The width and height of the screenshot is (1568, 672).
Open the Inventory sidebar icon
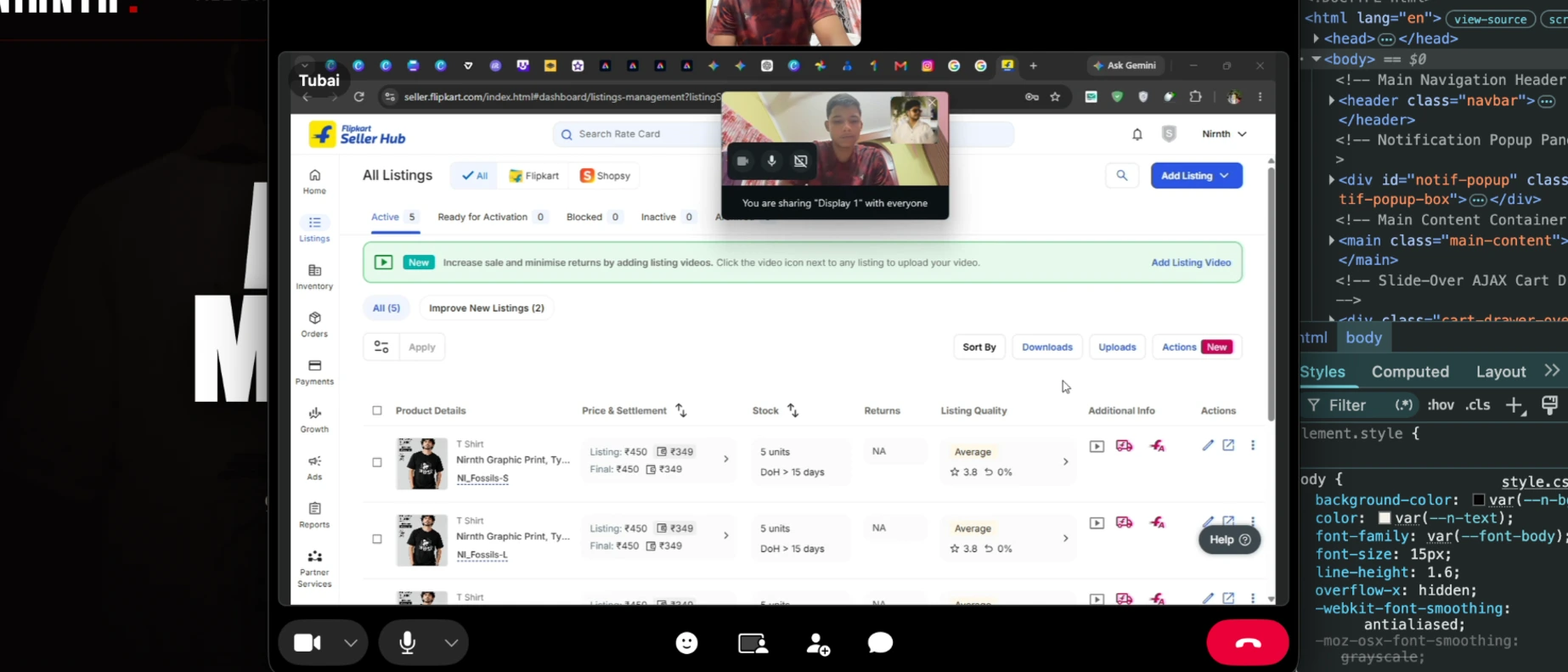(x=314, y=277)
